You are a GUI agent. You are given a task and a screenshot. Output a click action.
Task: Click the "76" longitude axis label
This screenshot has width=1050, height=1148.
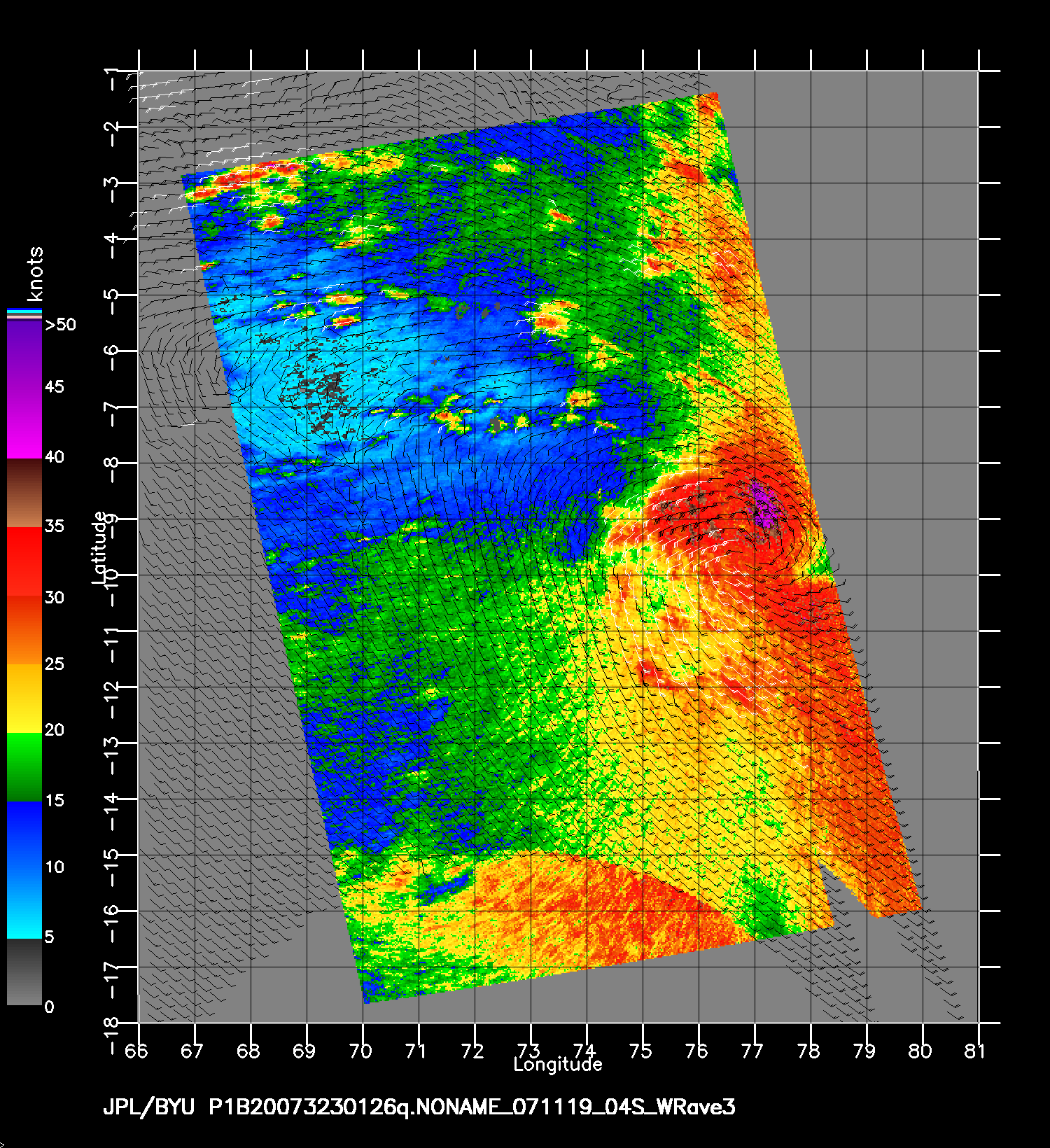click(x=696, y=1051)
